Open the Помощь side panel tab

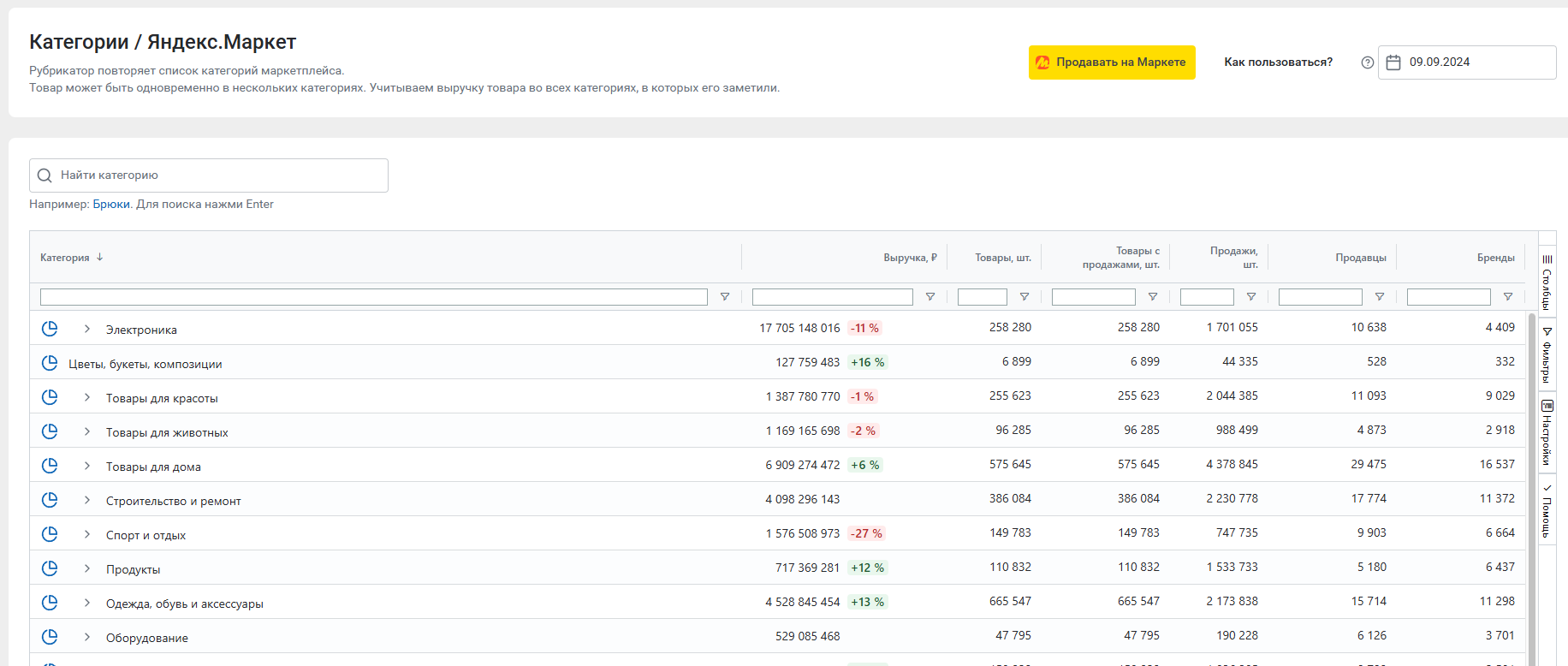(x=1547, y=511)
